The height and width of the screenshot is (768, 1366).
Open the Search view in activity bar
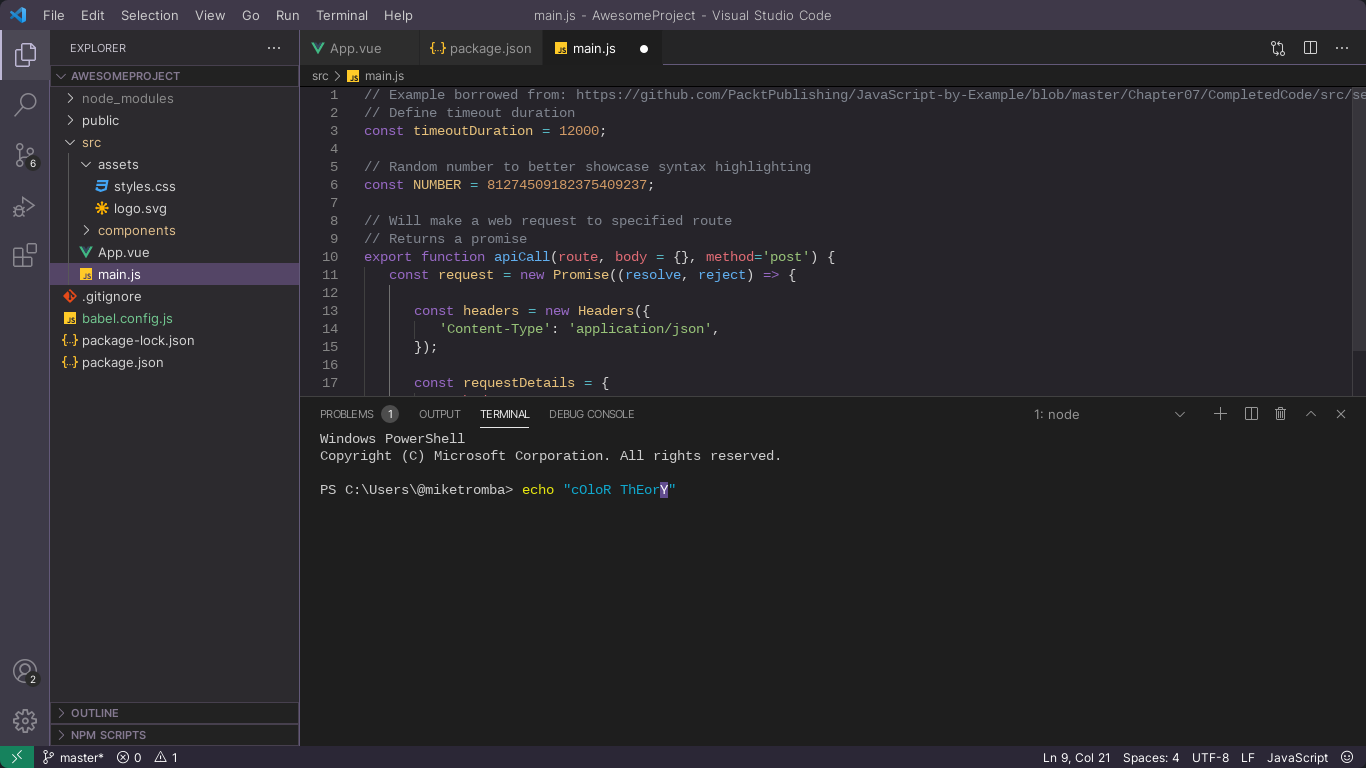click(25, 104)
